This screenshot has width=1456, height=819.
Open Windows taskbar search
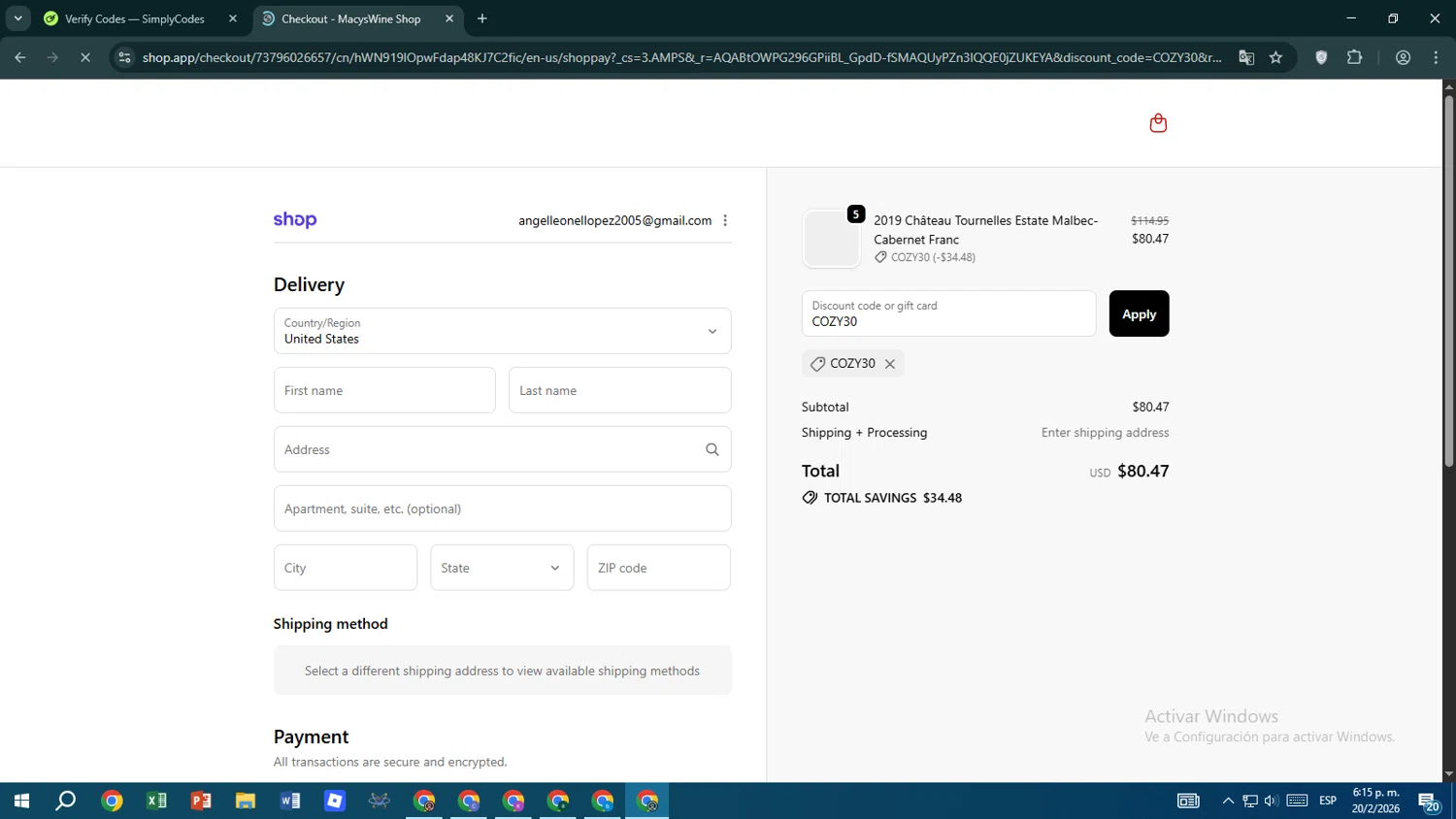[x=66, y=801]
